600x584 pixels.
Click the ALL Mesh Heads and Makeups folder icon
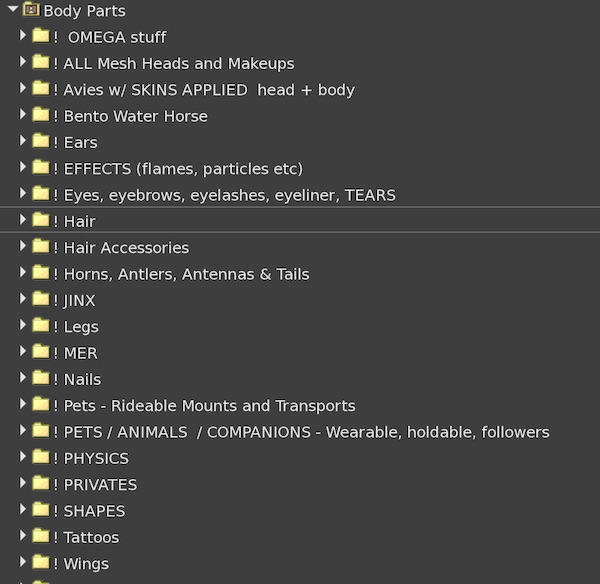(41, 62)
